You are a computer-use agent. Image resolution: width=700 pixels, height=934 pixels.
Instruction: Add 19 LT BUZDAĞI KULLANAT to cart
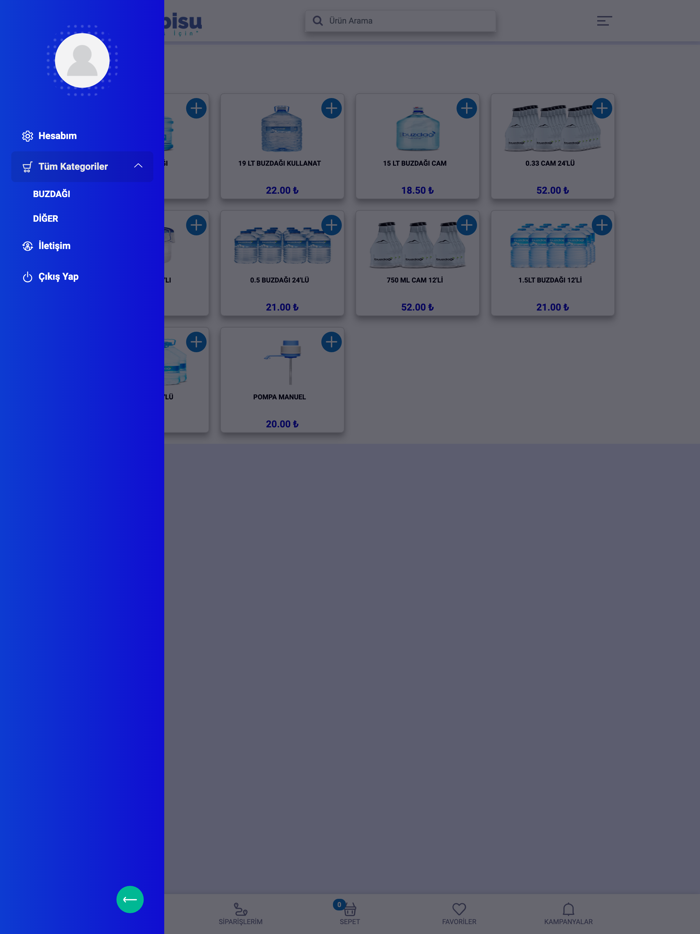point(331,108)
